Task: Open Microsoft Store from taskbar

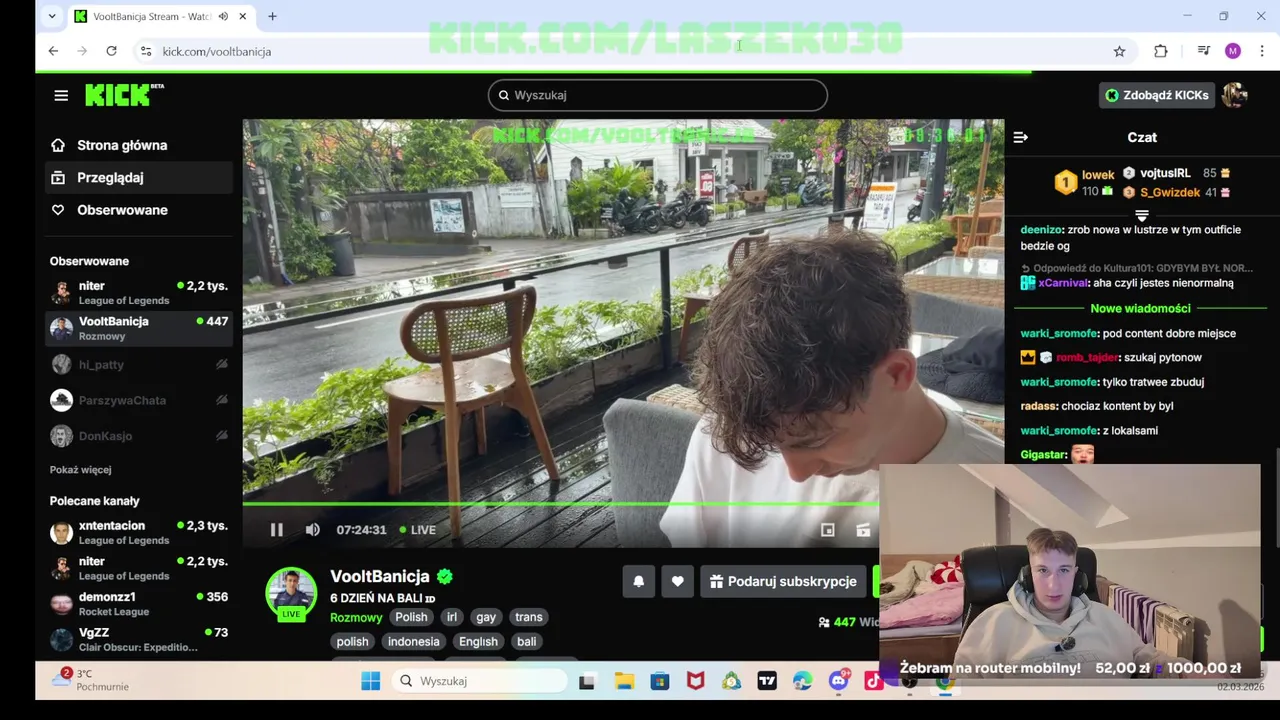Action: click(660, 681)
